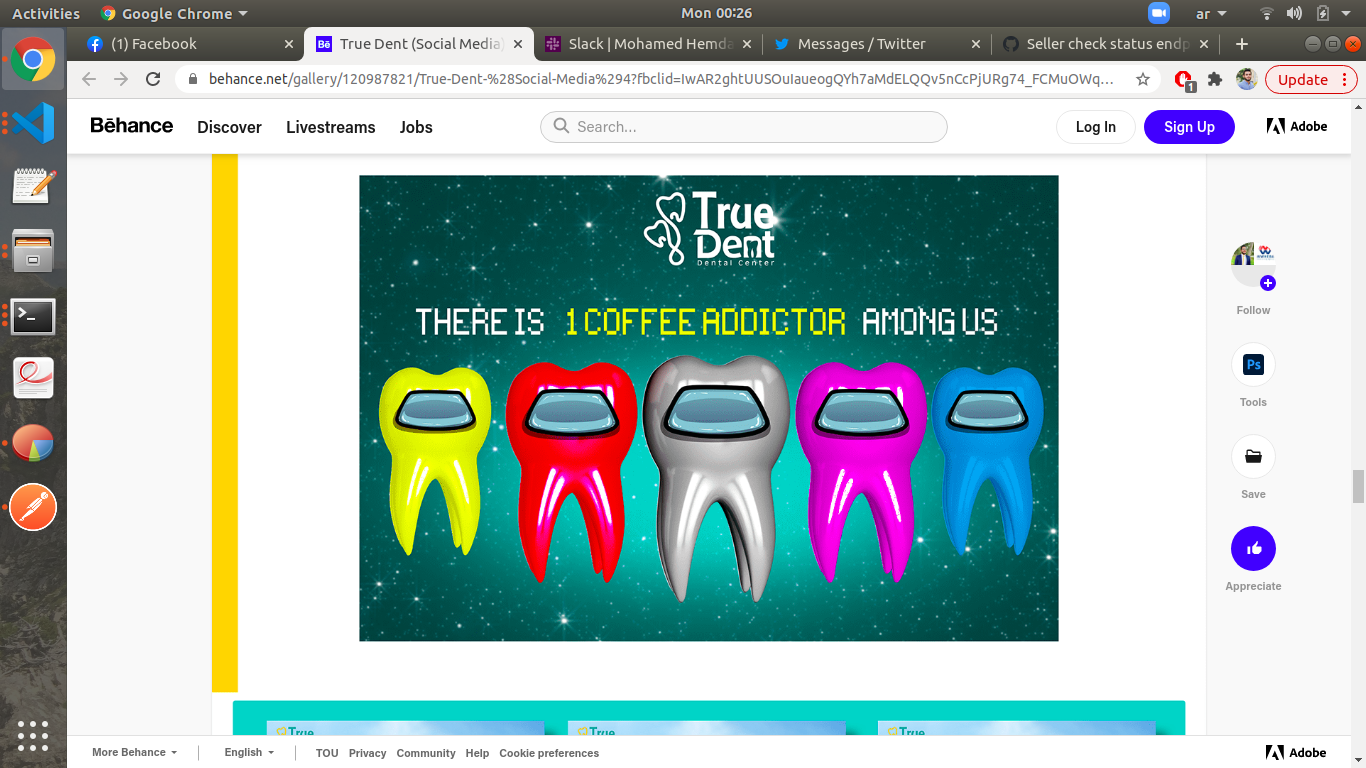The width and height of the screenshot is (1366, 768).
Task: Open Discover in Behance navigation
Action: [229, 127]
